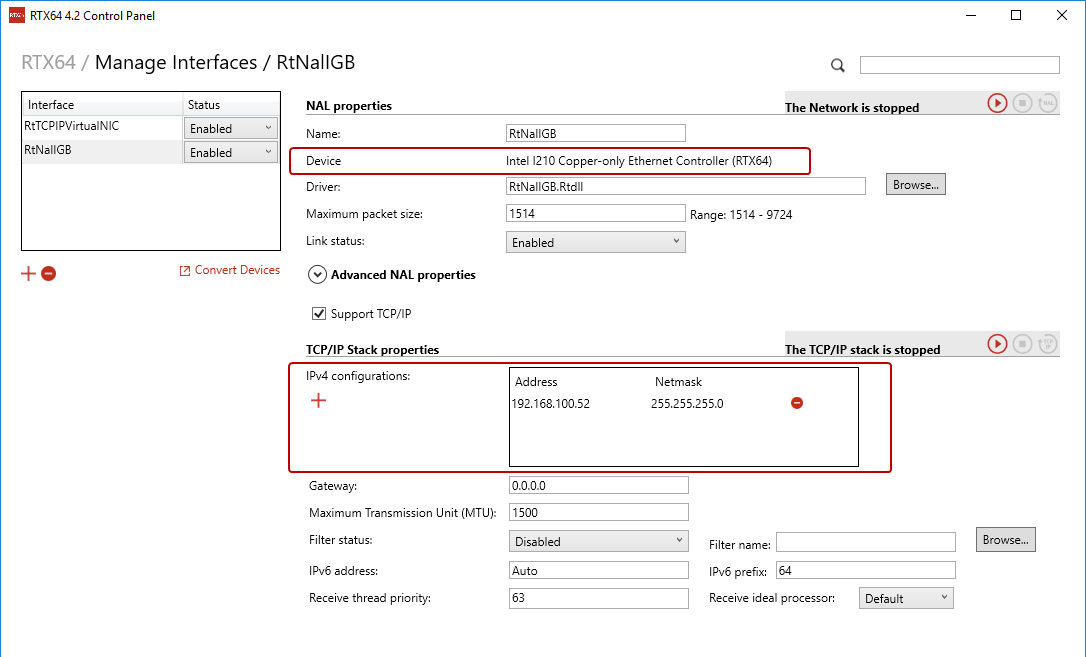Start the network with the NAL play icon
This screenshot has height=657, width=1086.
point(997,103)
